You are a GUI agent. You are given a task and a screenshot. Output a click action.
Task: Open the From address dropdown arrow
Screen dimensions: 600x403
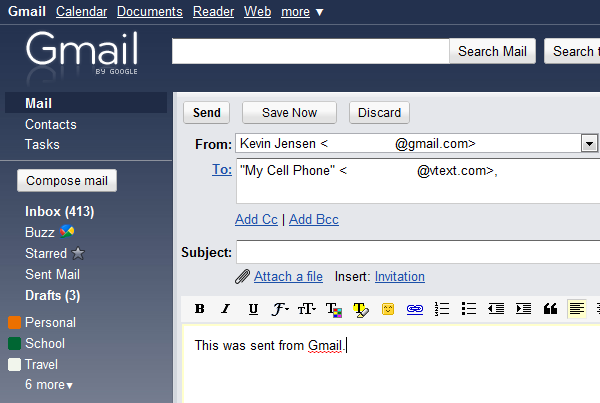click(x=589, y=144)
